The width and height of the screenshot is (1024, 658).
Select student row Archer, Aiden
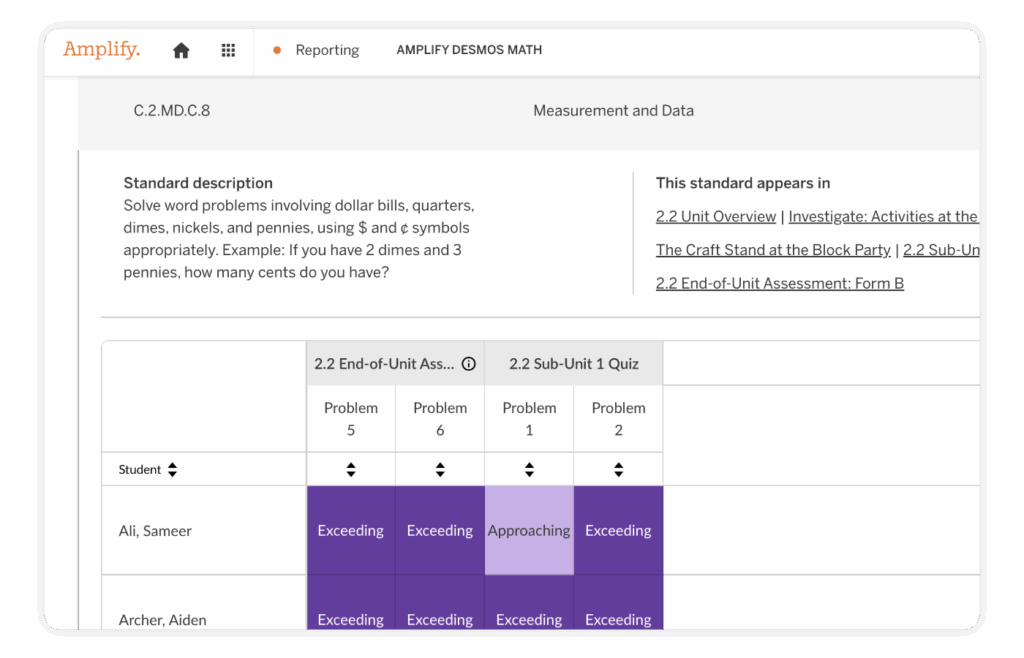click(162, 620)
